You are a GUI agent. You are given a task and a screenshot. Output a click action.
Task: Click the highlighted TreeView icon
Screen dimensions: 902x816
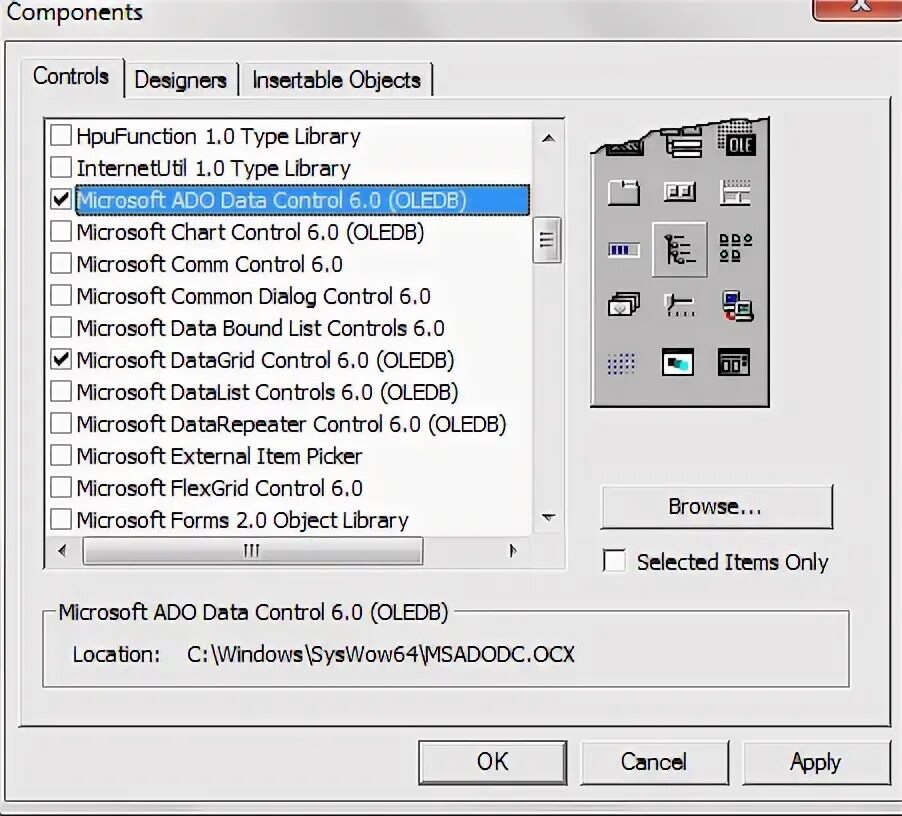(679, 249)
